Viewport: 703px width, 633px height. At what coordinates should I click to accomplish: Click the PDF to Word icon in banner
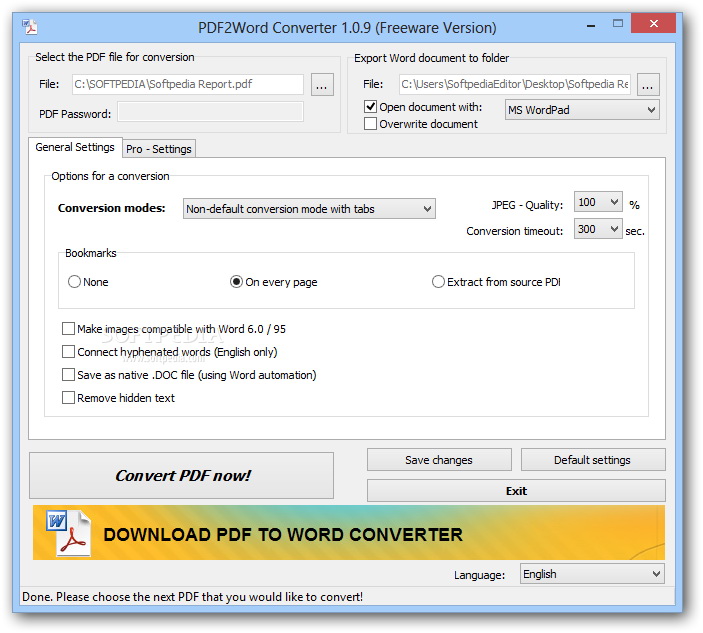[68, 533]
